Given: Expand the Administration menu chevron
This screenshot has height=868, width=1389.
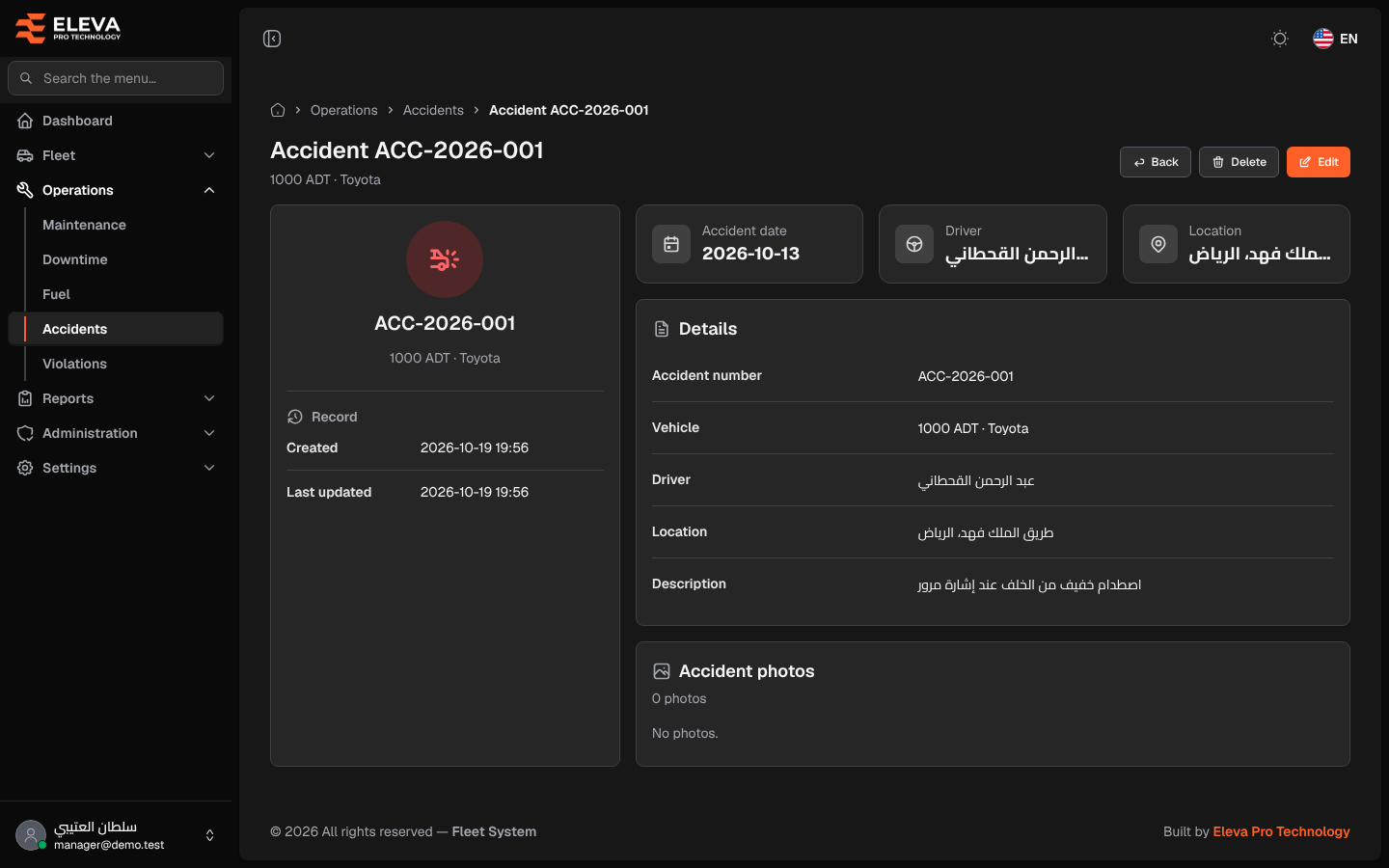Looking at the screenshot, I should pos(209,433).
